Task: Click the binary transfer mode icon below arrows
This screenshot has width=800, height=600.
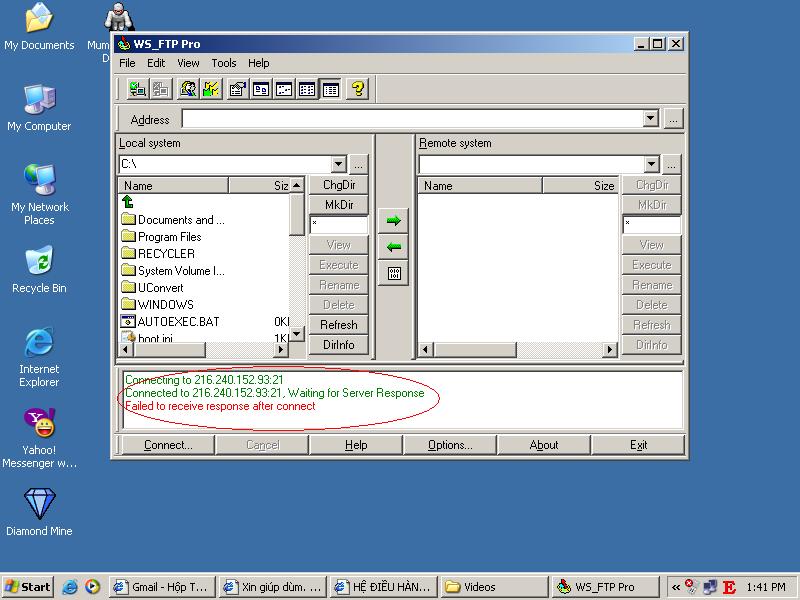Action: [x=393, y=273]
